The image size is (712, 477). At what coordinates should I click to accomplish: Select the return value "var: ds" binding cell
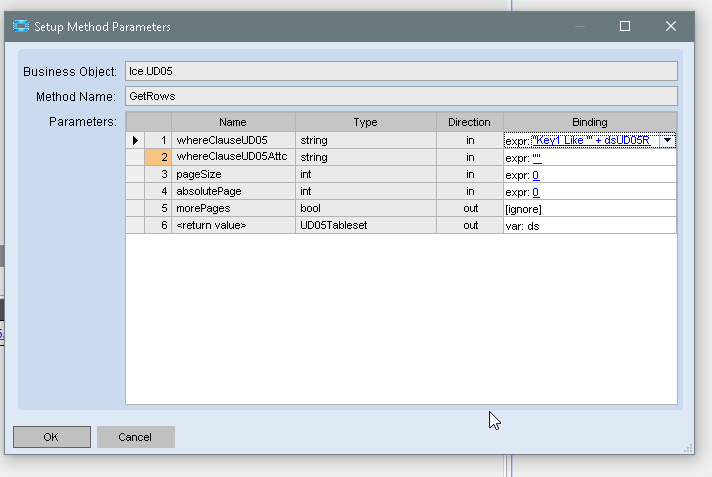click(589, 226)
